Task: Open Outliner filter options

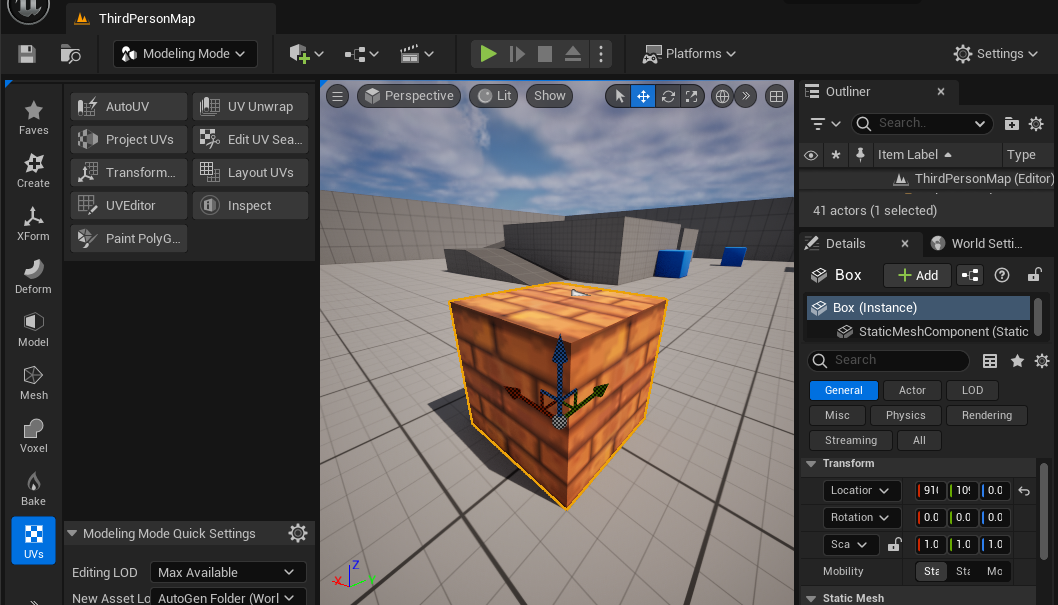Action: tap(825, 123)
